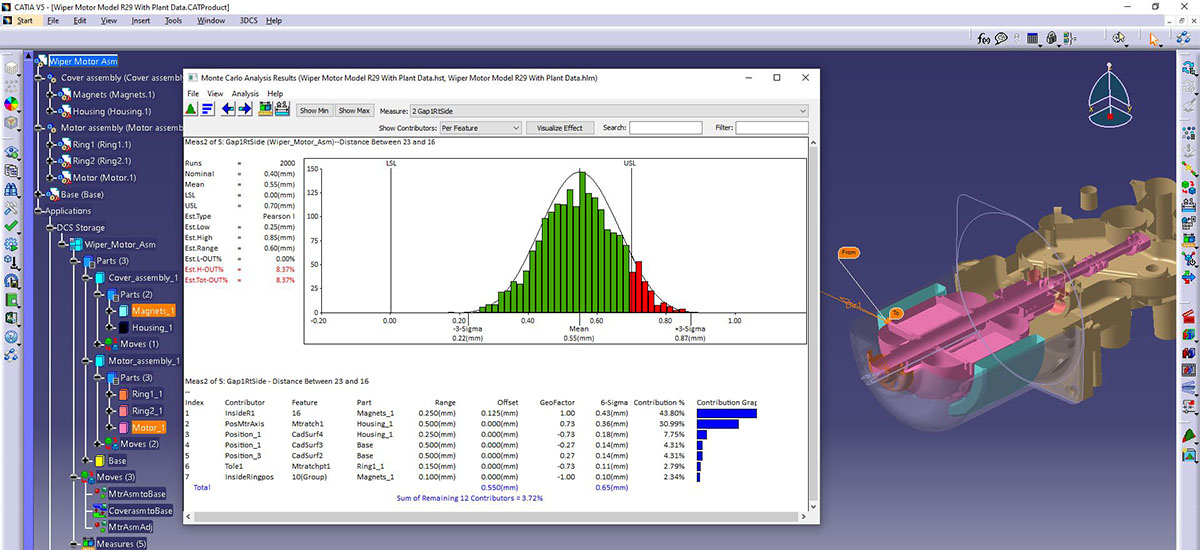
Task: Click the Visualize Effect button
Action: tap(560, 128)
